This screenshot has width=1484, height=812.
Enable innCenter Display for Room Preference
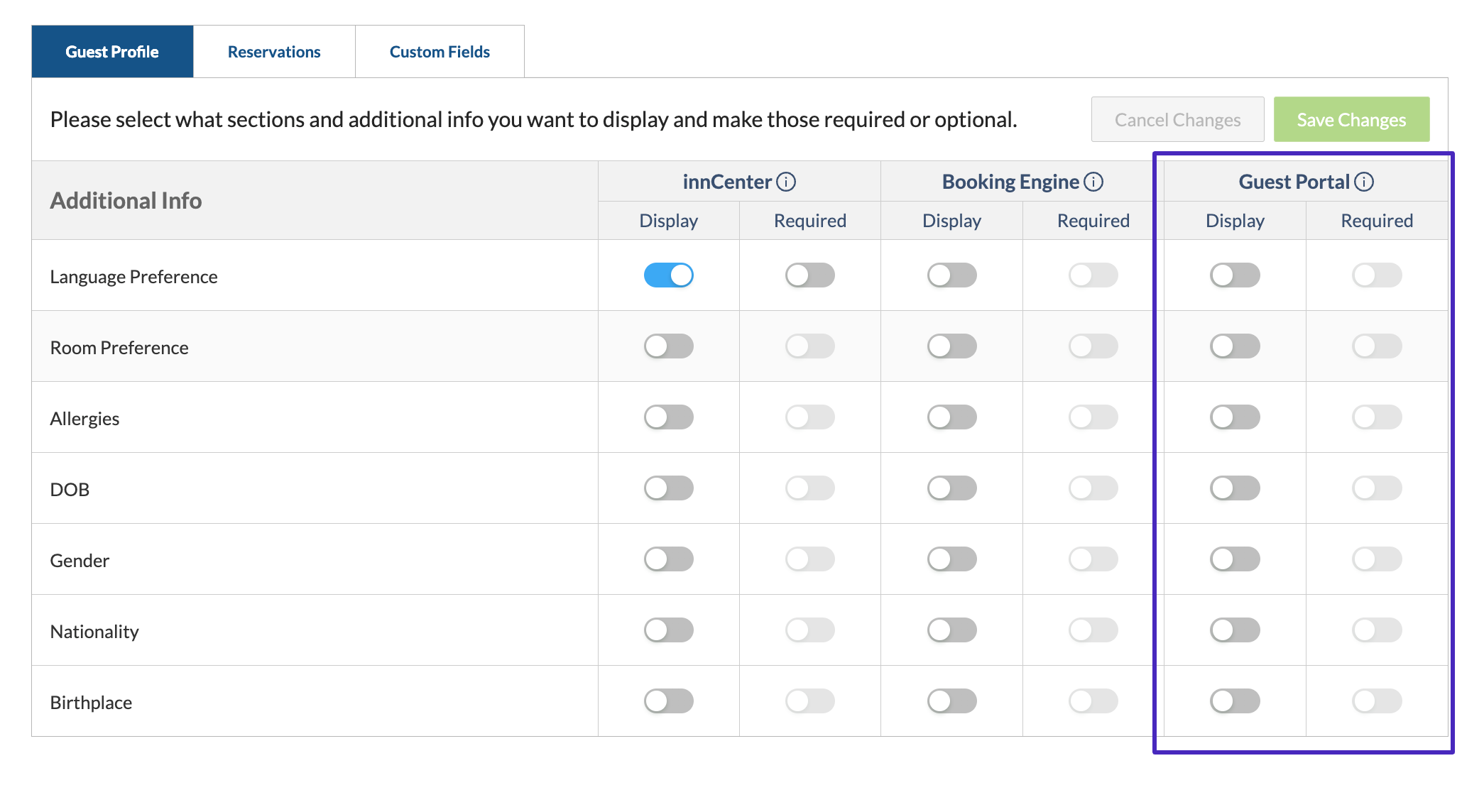(668, 346)
